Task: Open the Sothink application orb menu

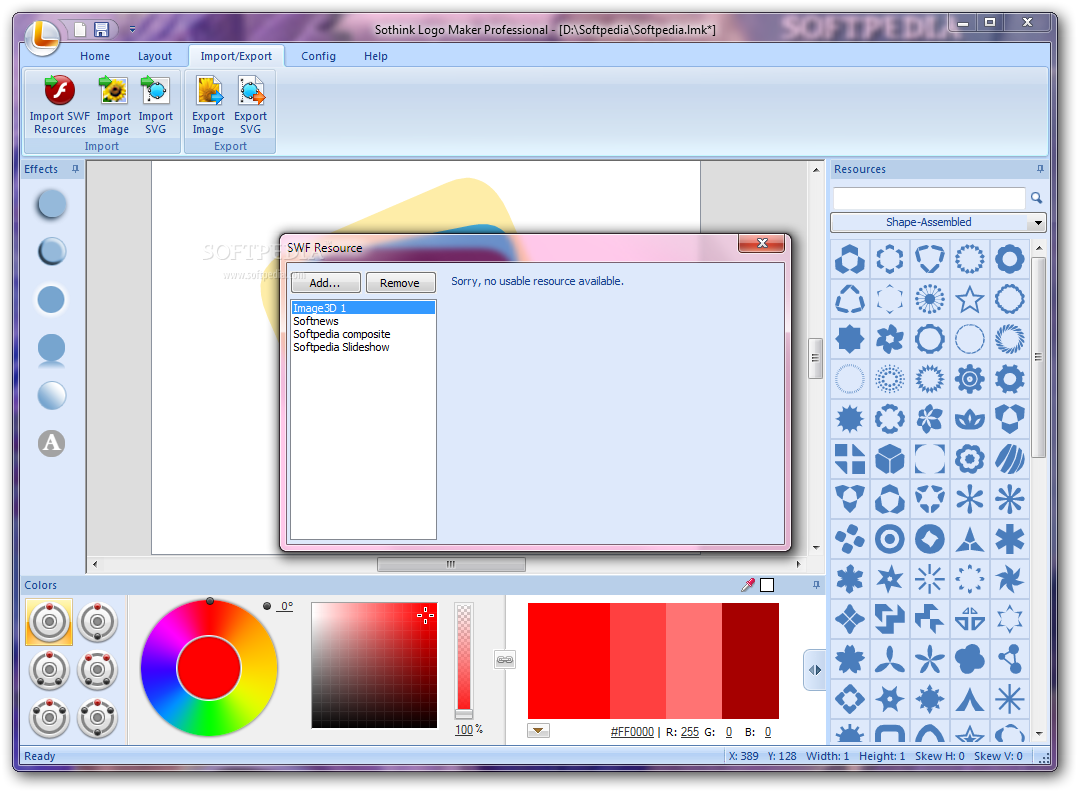Action: tap(43, 37)
